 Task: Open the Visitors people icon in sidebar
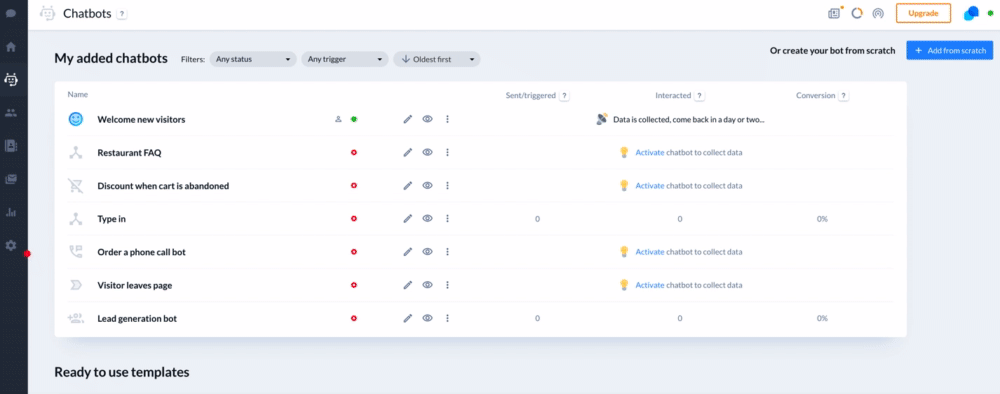(x=11, y=113)
